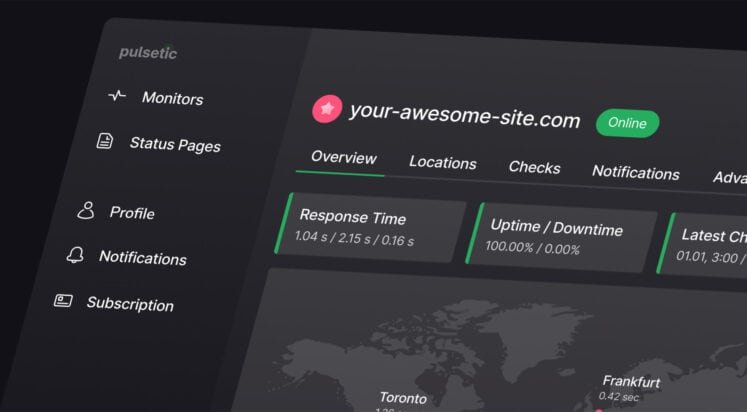Open Status Pages in the sidebar
Screen dimensions: 747x412
pos(175,144)
